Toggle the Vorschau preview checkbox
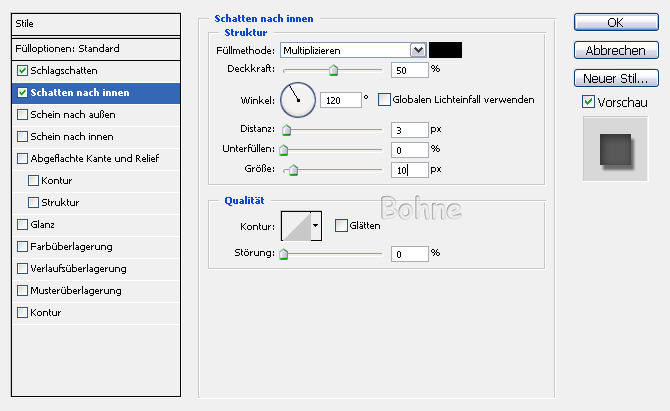Image resolution: width=670 pixels, height=411 pixels. [588, 102]
